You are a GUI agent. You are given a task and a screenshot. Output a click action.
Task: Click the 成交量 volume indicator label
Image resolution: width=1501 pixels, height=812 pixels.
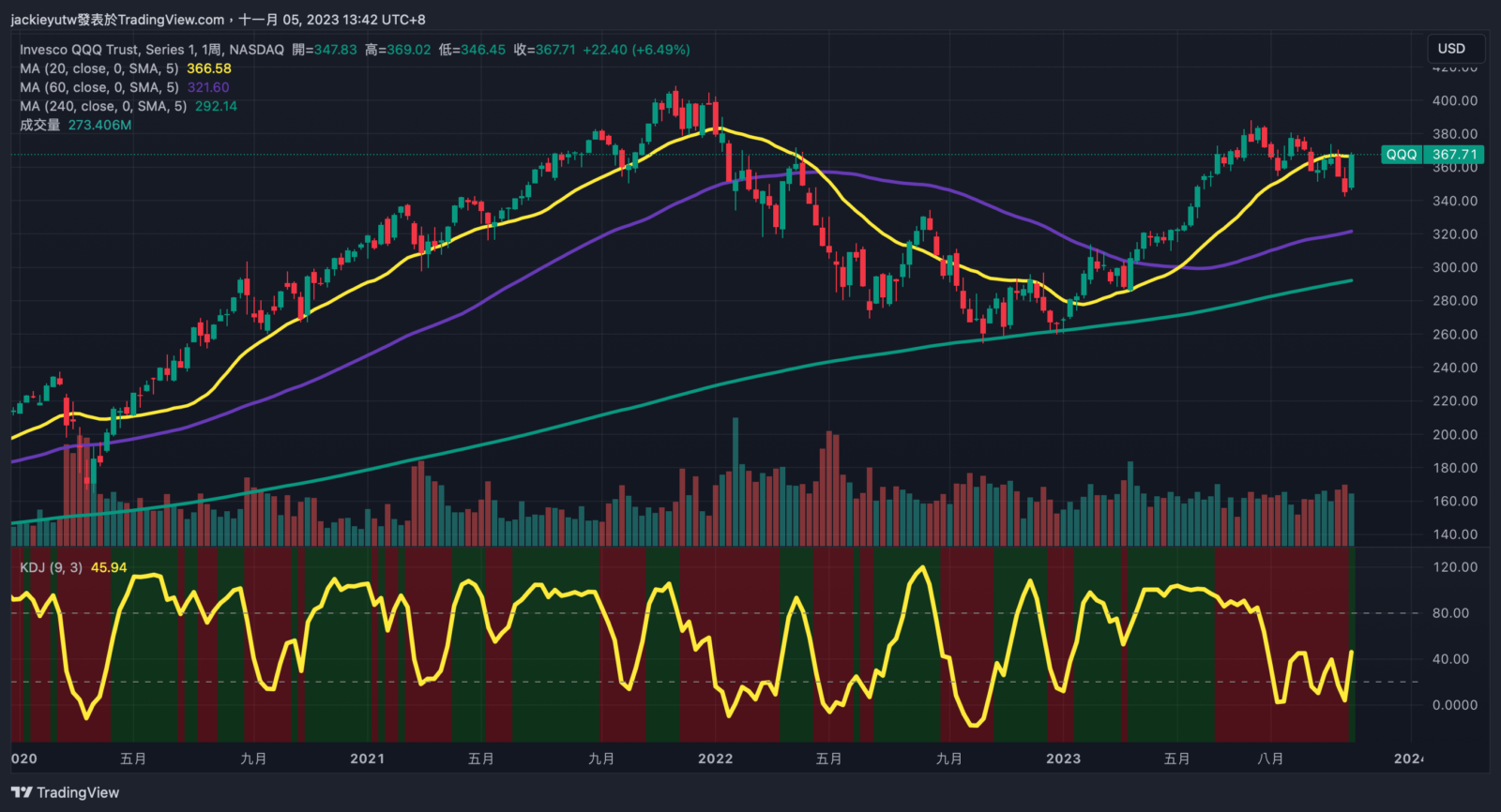click(39, 125)
